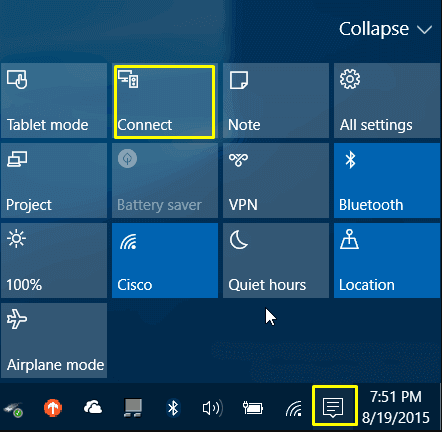Toggle the Location tile off
The width and height of the screenshot is (442, 432).
387,261
